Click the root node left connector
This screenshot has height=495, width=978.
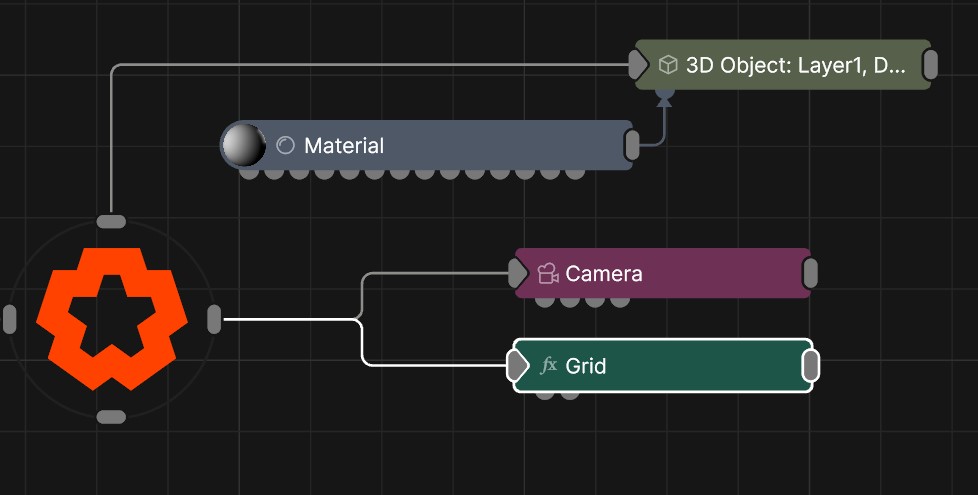click(10, 319)
